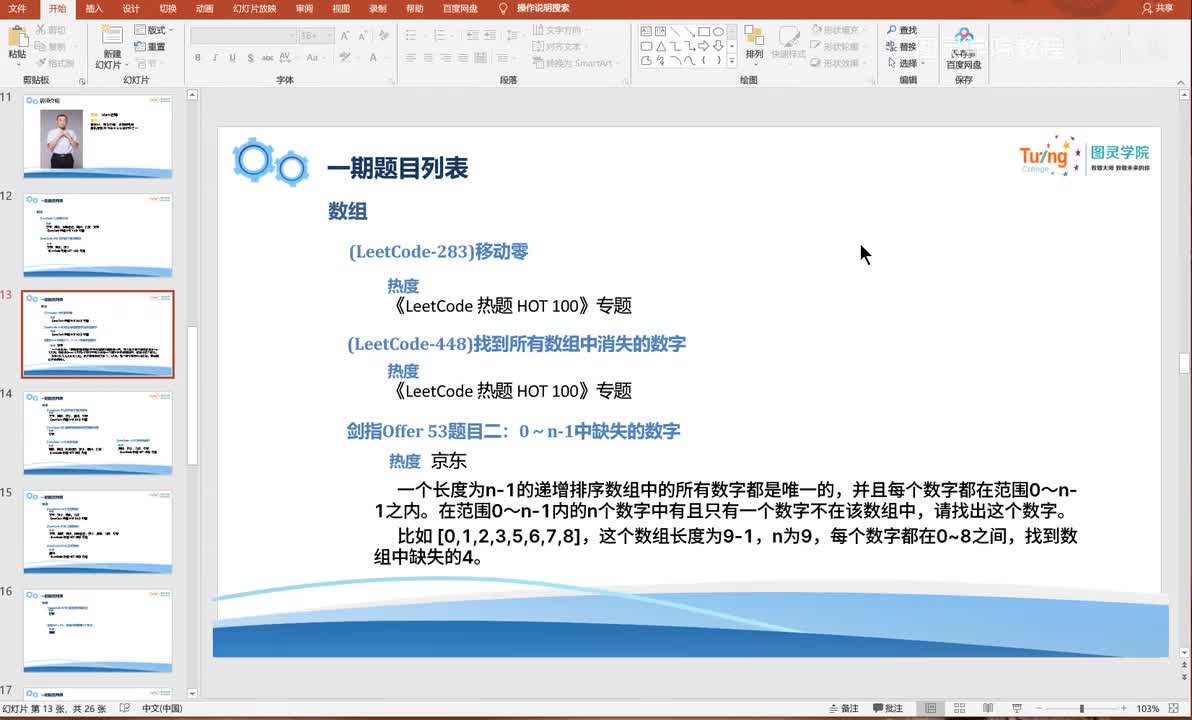Click the Replace (替换) icon
The height and width of the screenshot is (720, 1192).
(x=892, y=46)
